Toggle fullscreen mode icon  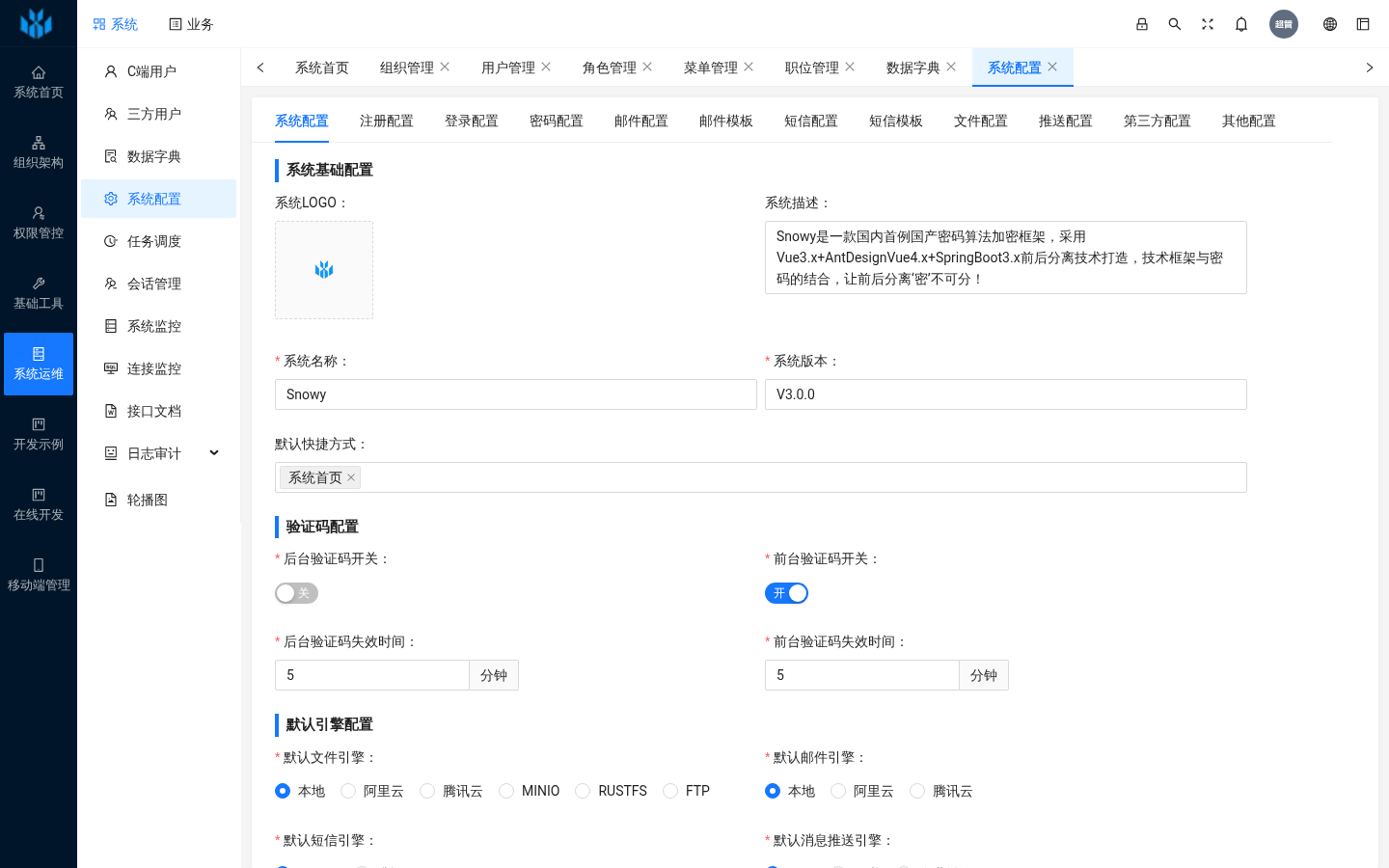[x=1208, y=24]
